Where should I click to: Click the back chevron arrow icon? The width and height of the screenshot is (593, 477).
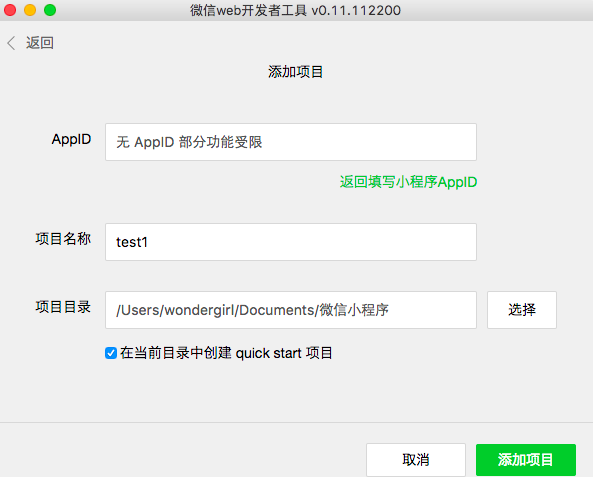tap(11, 43)
